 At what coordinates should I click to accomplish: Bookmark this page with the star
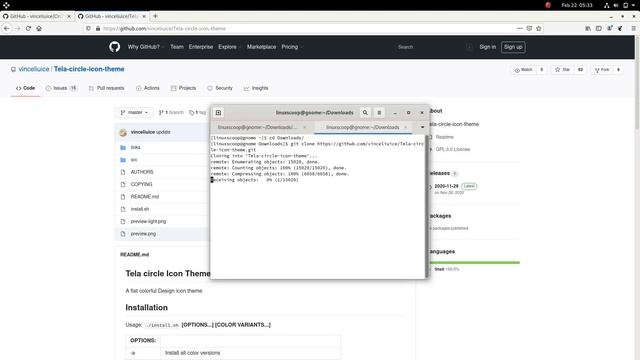(539, 28)
